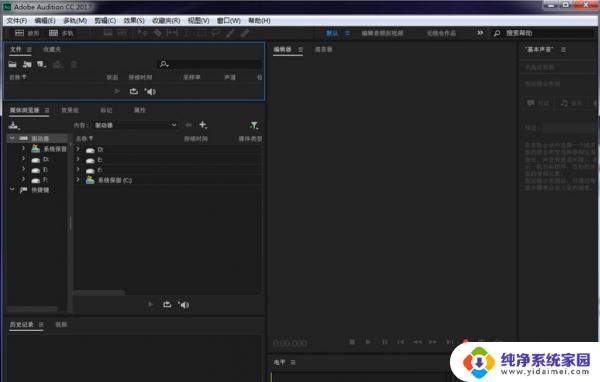Click Add Shortcut download icon in Media Browser

pos(14,125)
